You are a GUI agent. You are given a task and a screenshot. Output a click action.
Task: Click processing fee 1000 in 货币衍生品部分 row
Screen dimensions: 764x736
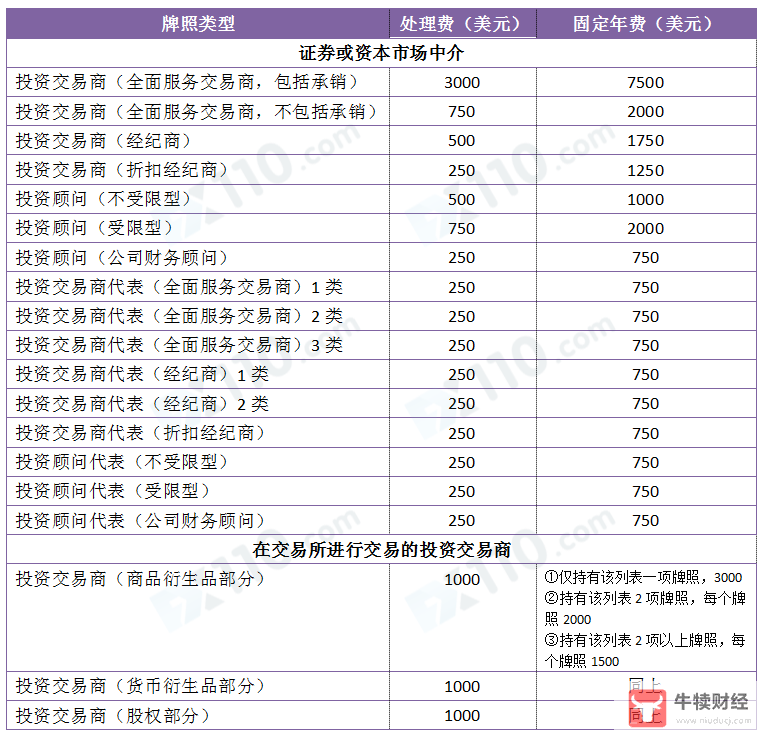coord(462,687)
